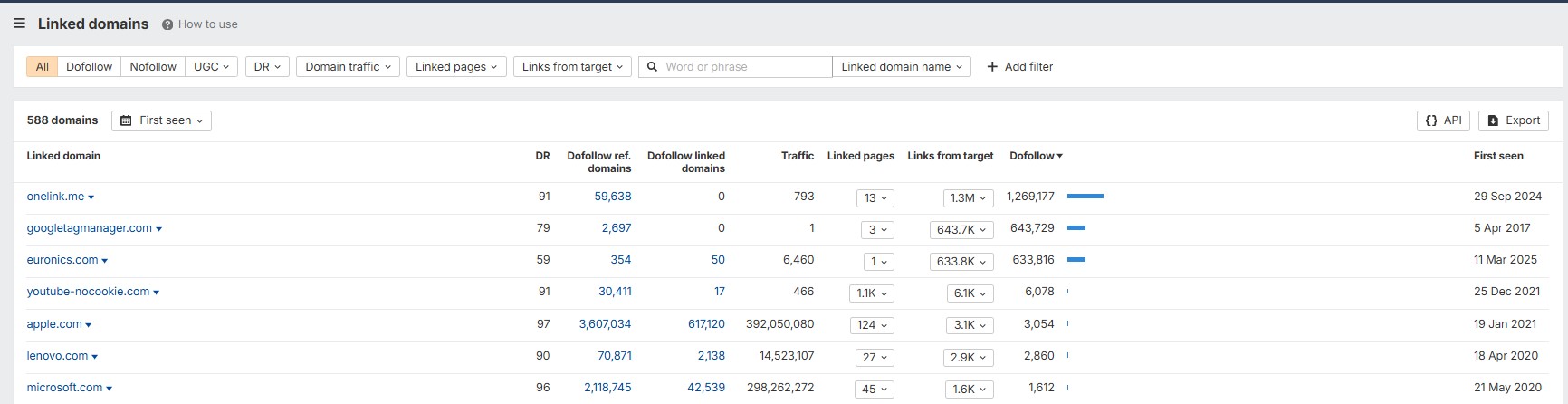
Task: Expand the UGC filter dropdown
Action: (211, 67)
